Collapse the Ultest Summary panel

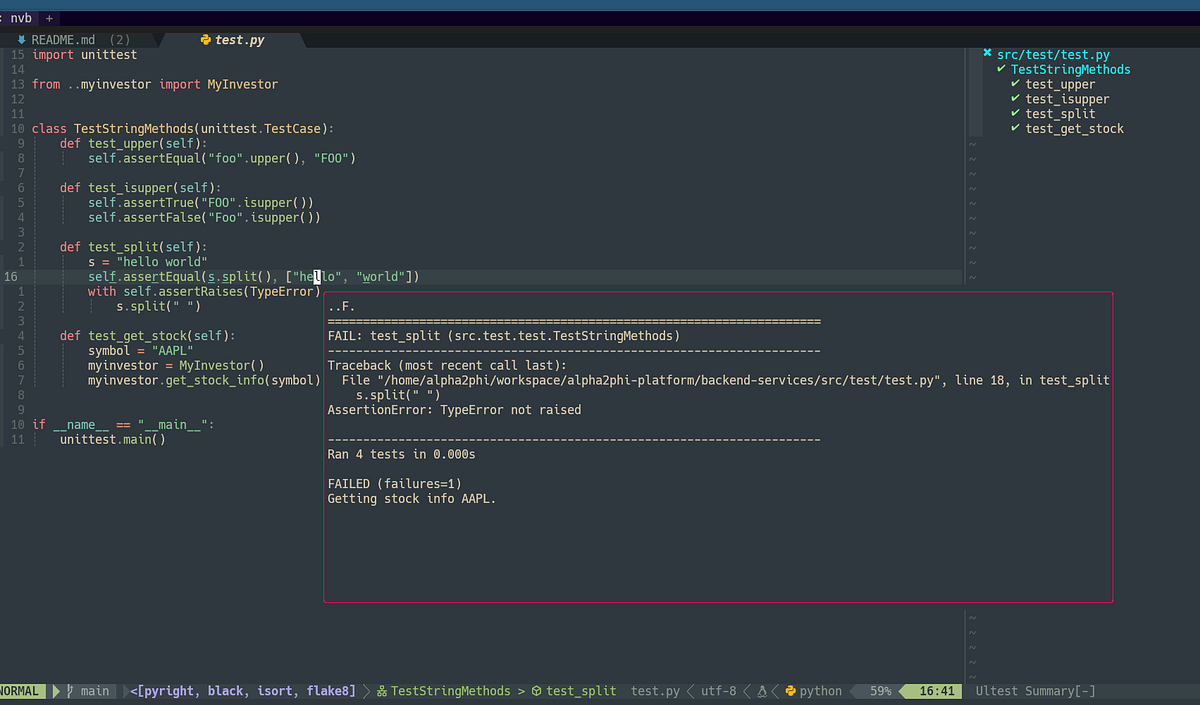click(1086, 690)
